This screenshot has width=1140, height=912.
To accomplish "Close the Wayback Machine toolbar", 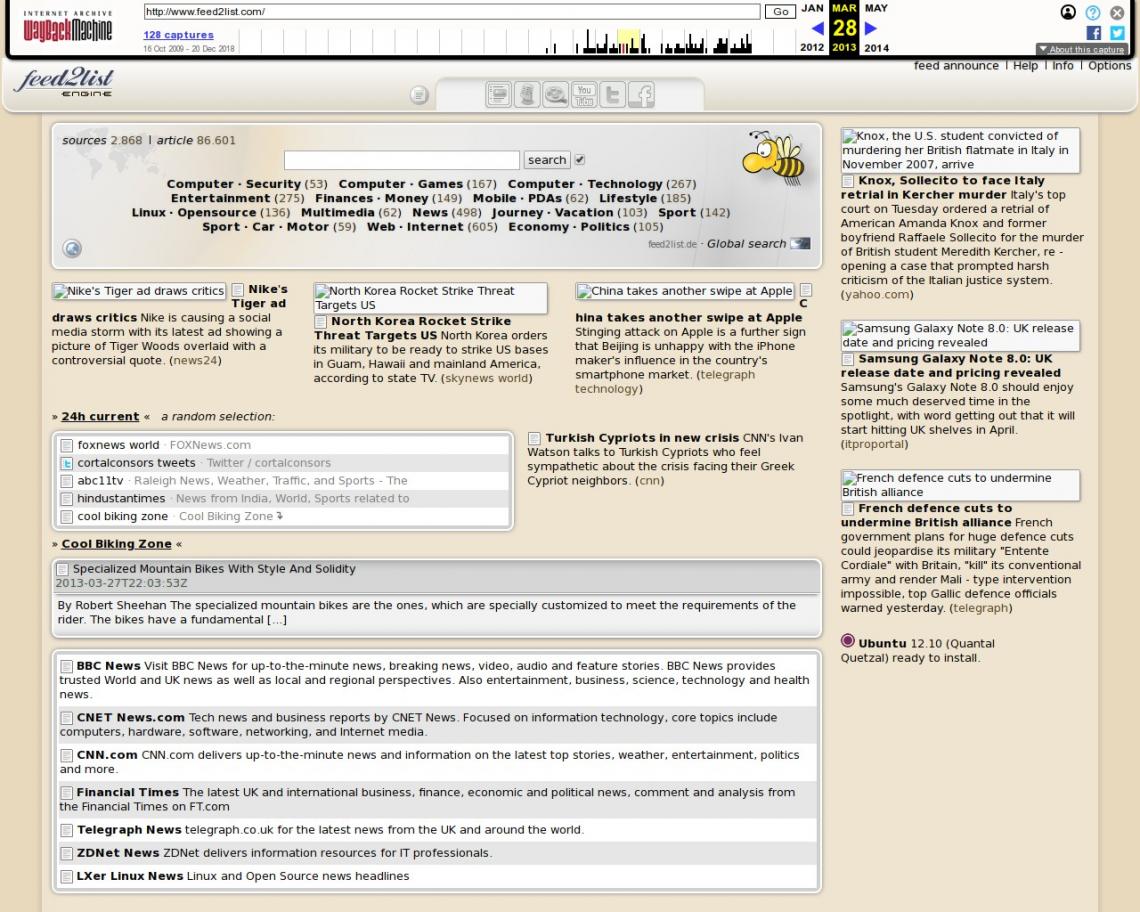I will pos(1117,12).
